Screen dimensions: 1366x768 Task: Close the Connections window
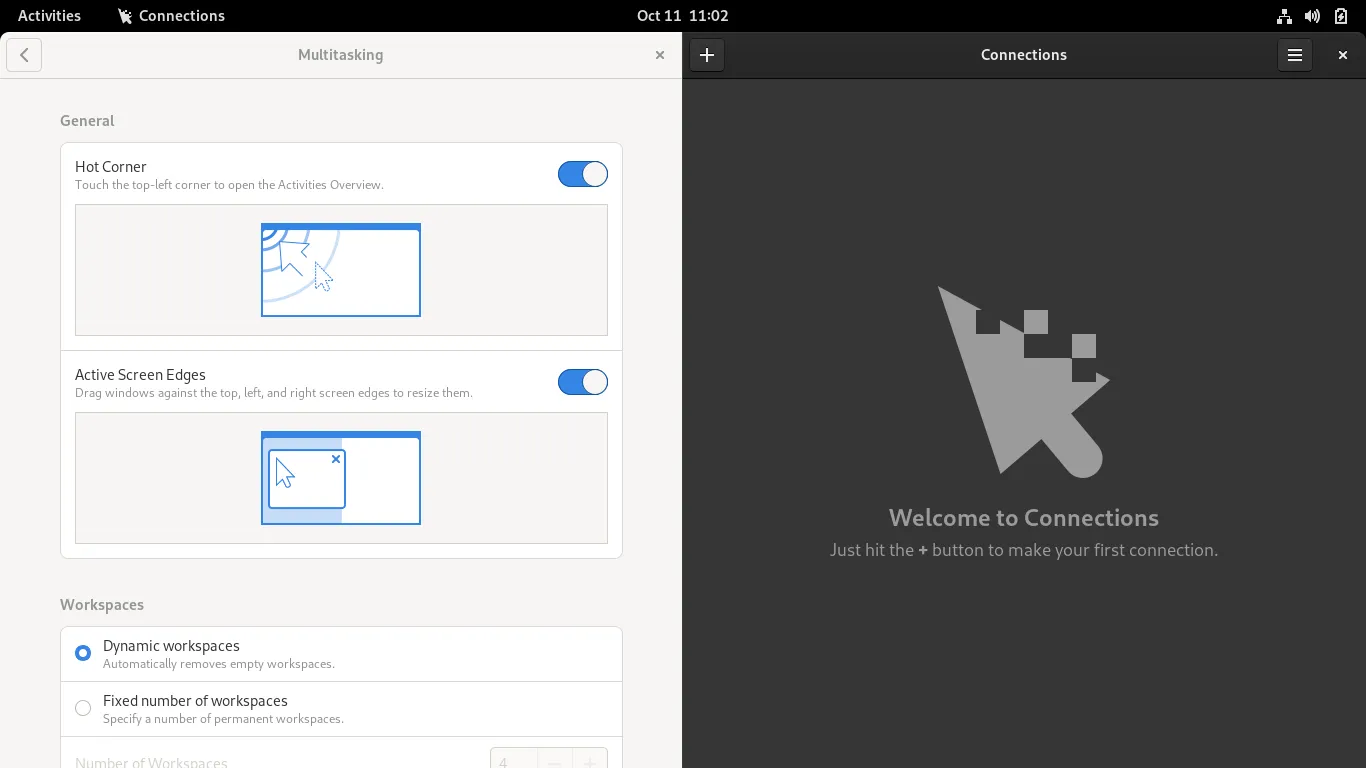[x=1342, y=55]
